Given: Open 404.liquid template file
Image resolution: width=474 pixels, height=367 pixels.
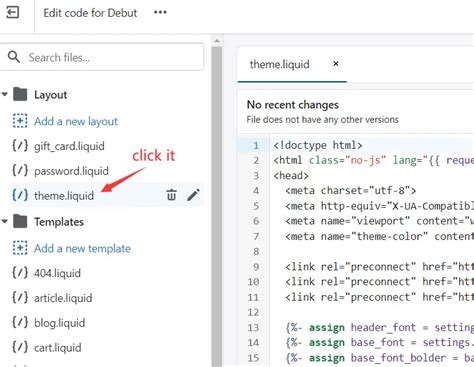Looking at the screenshot, I should [57, 273].
